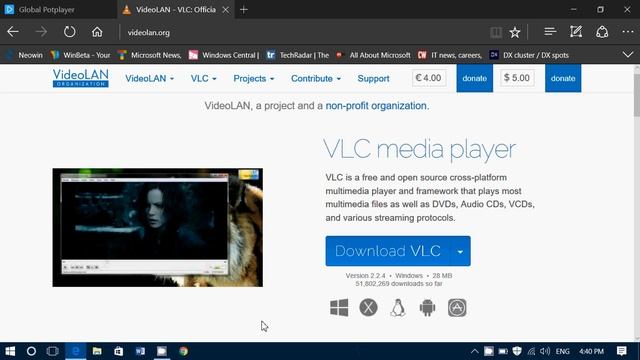640x360 pixels.
Task: Edit the $ 5.00 donation field
Action: point(517,78)
